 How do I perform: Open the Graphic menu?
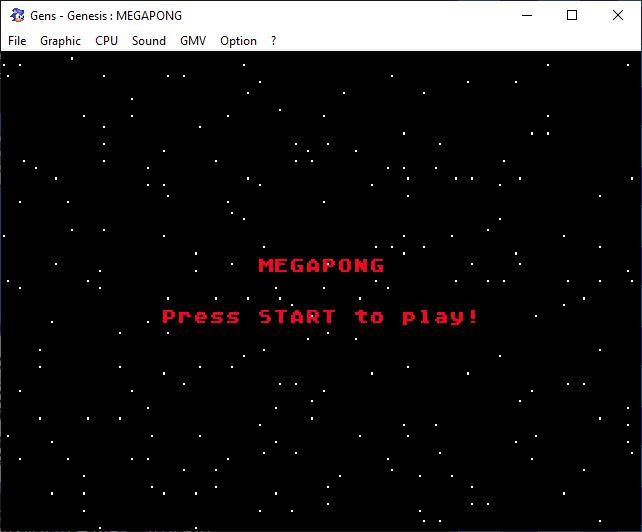[60, 41]
